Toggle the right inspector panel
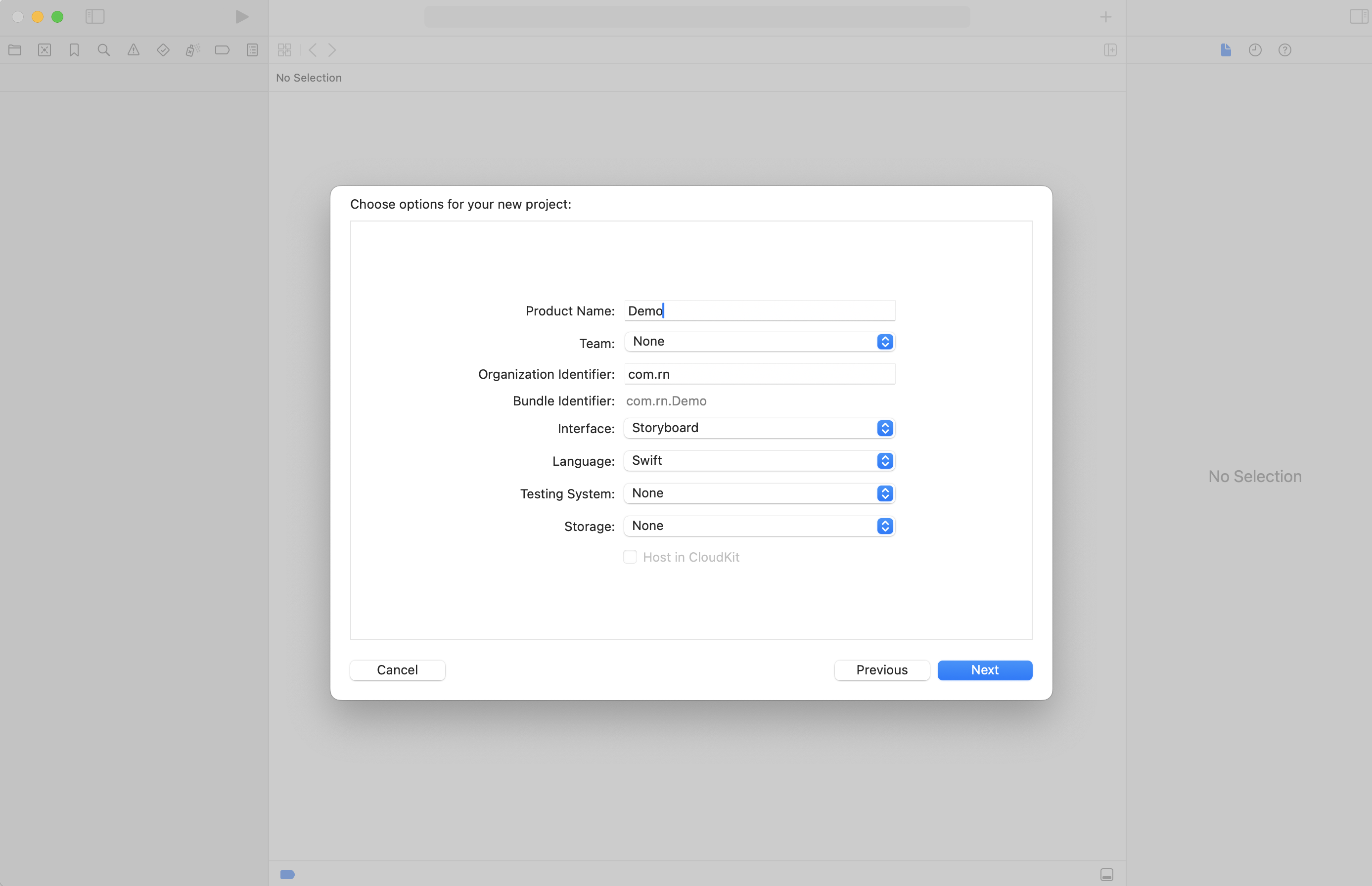 pos(1359,17)
